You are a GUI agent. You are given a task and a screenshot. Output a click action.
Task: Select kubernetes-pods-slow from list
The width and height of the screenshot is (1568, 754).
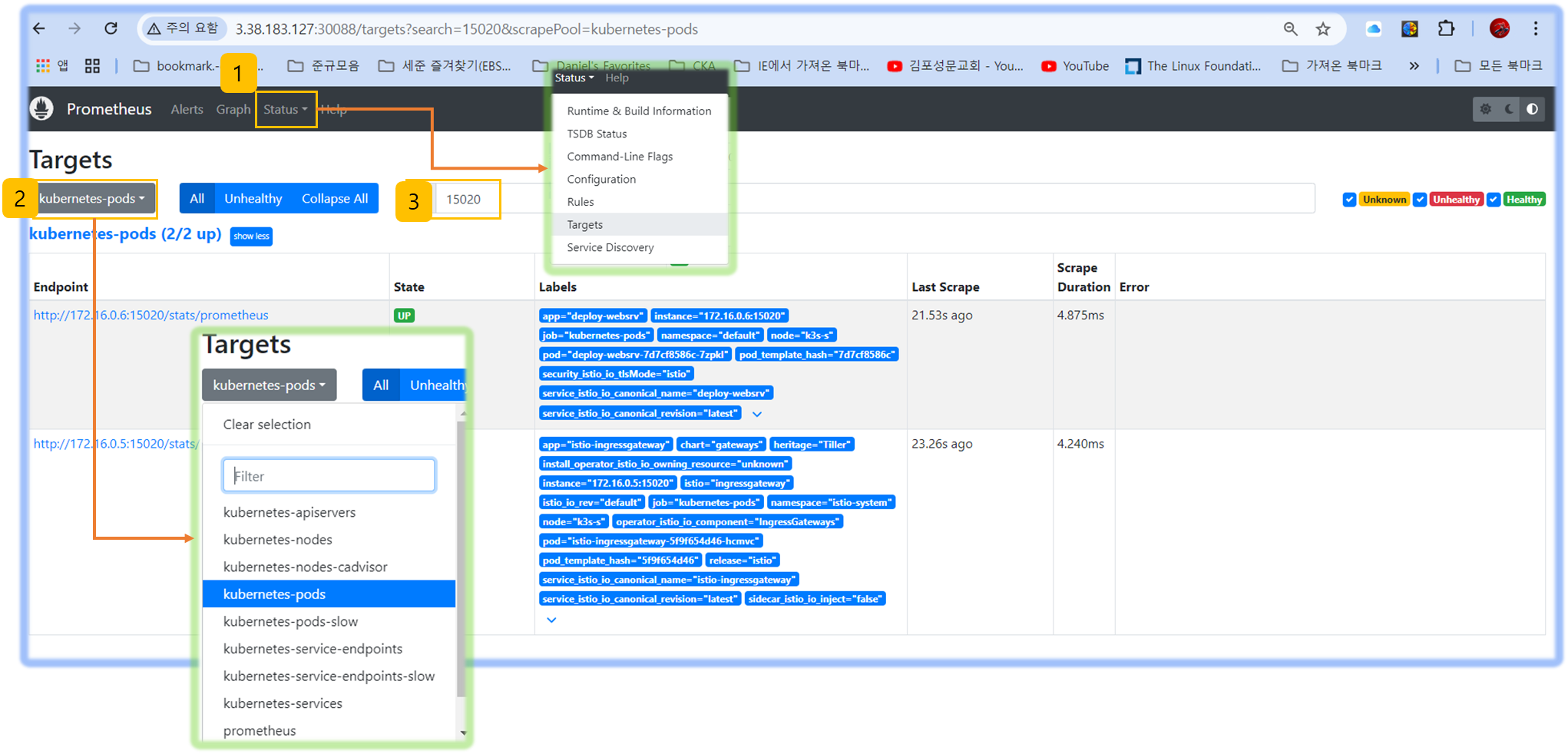329,621
